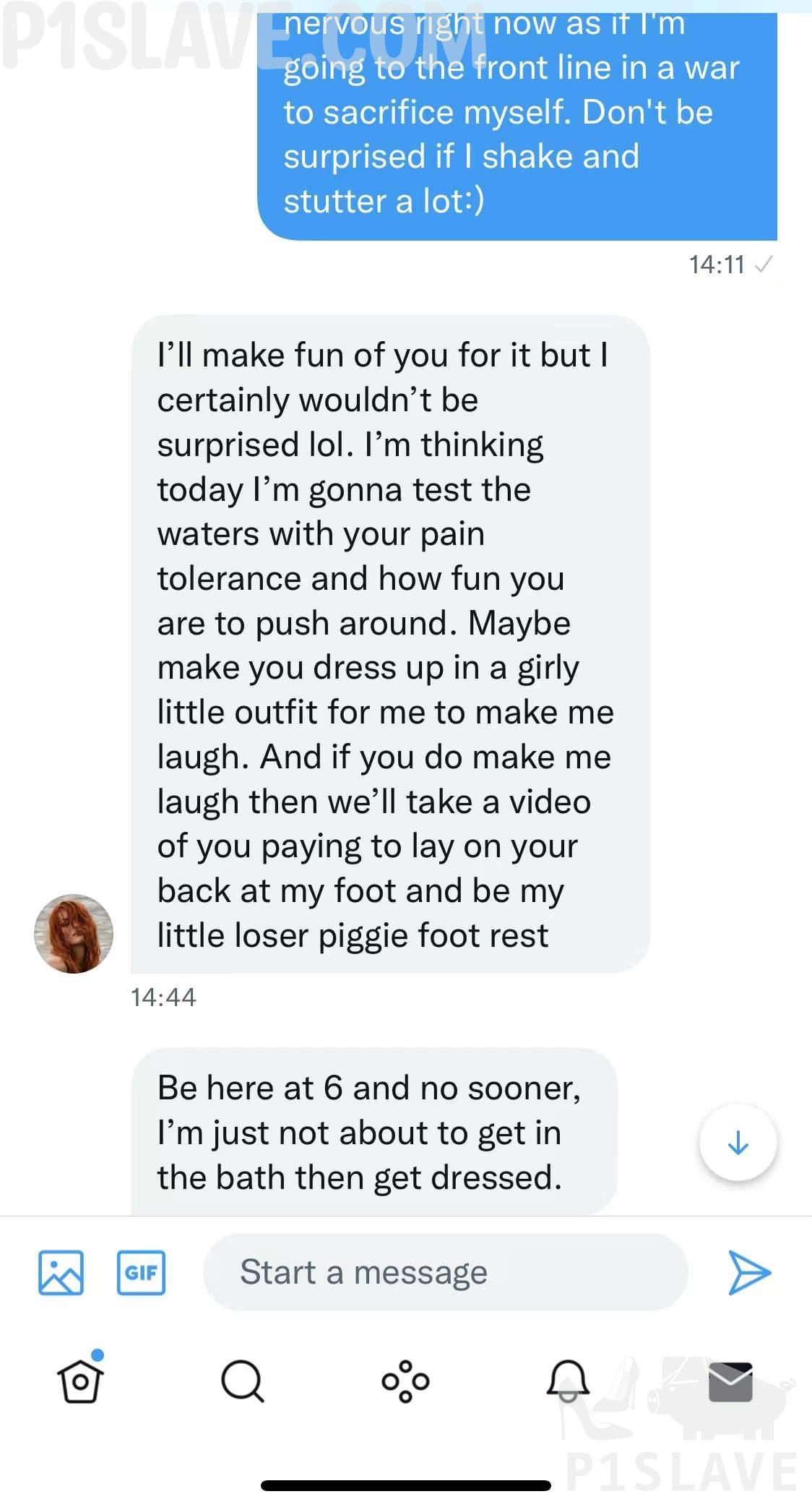Select the "Be here at 6" message
Viewport: 812px width, 1507px height.
tap(373, 1132)
